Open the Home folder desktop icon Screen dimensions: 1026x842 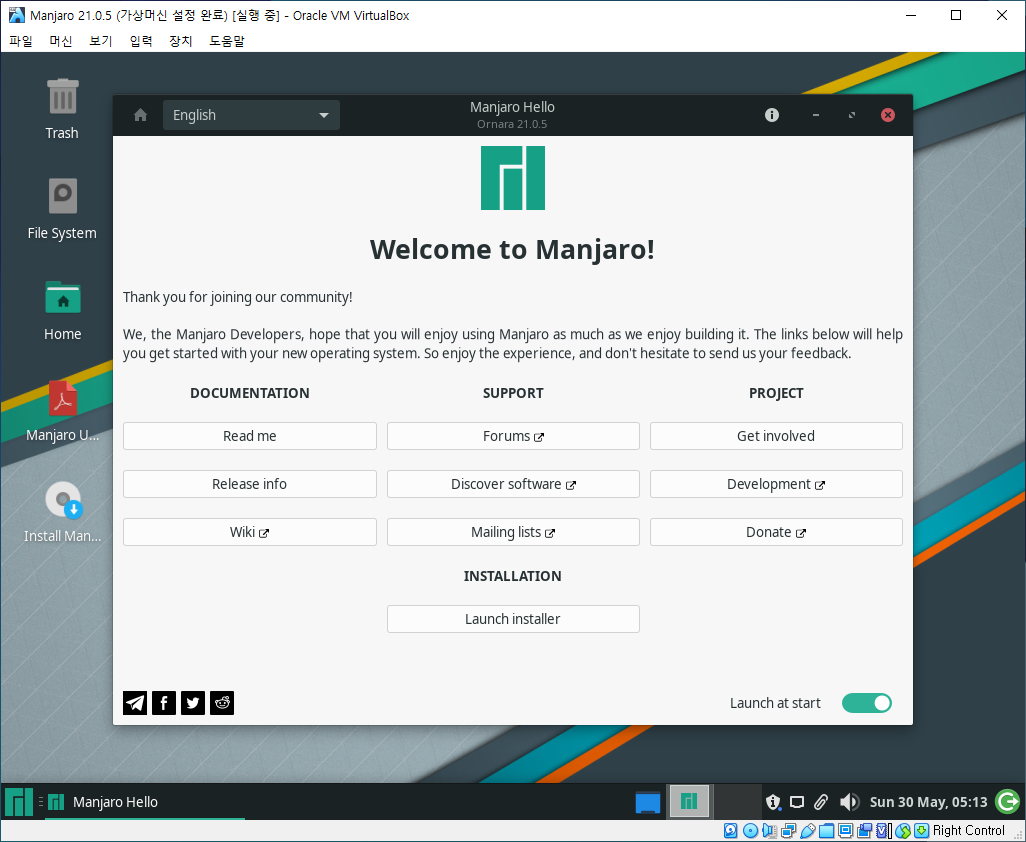[x=62, y=311]
